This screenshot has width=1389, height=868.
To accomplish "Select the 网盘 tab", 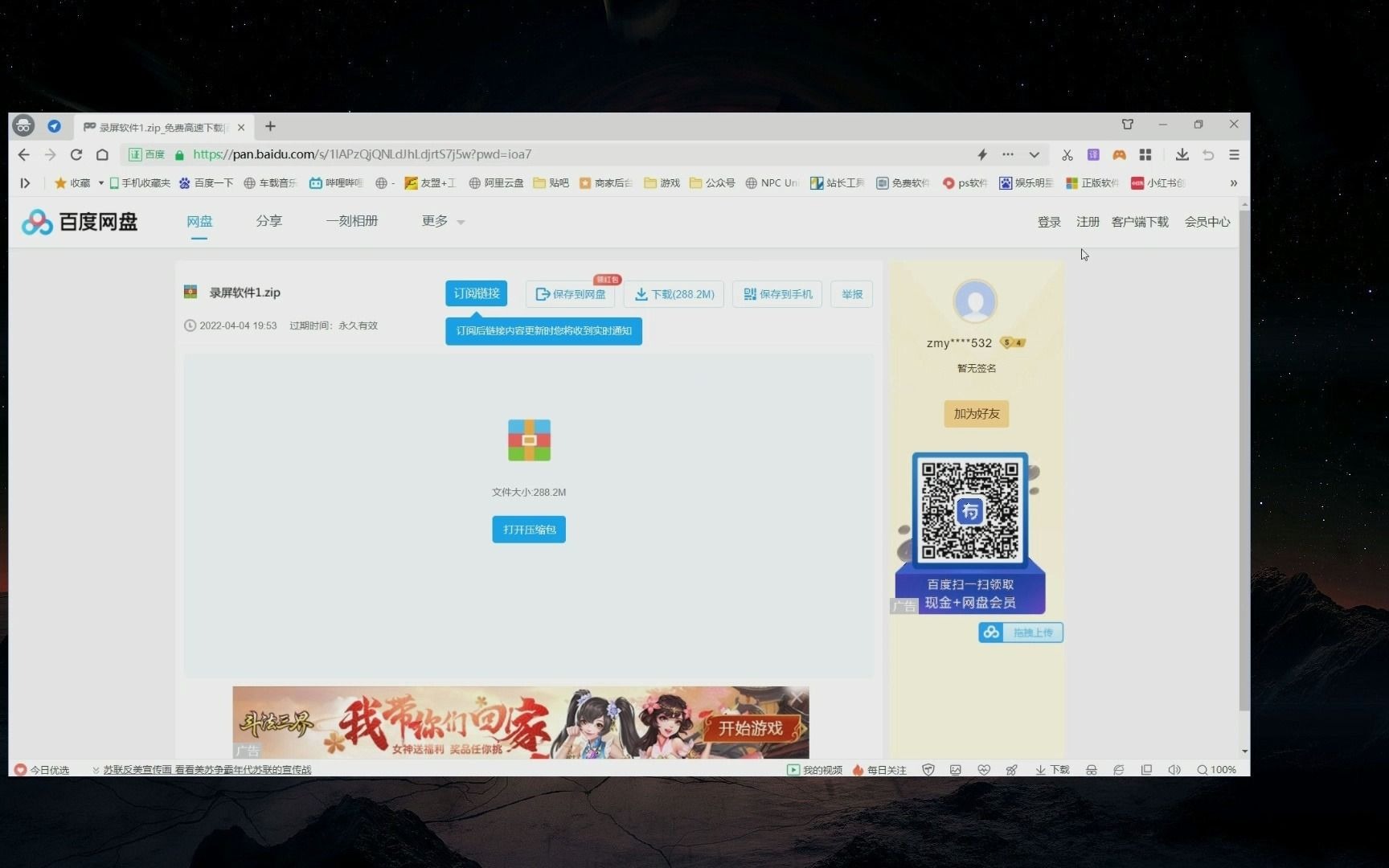I will pyautogui.click(x=199, y=221).
